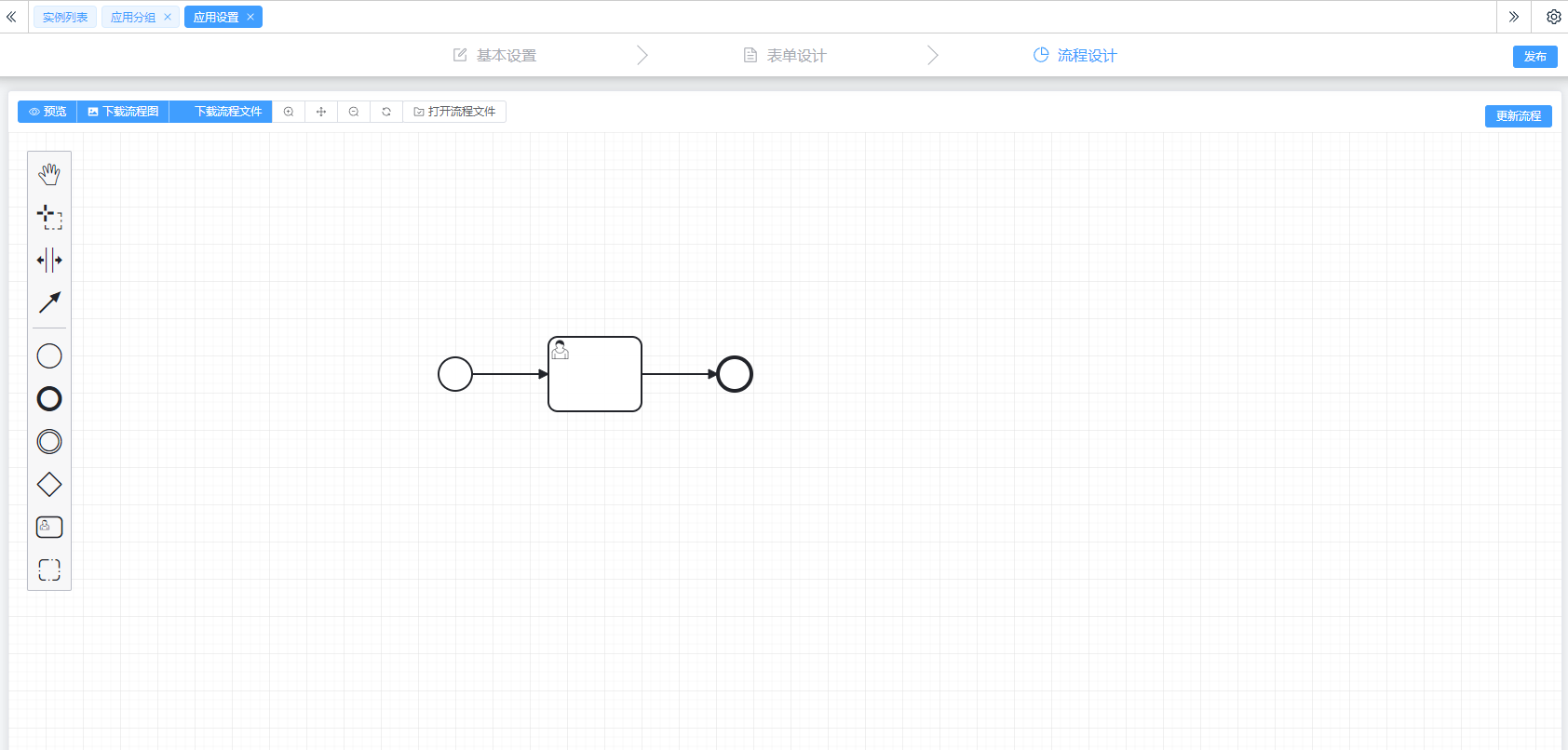Activate the hand tool in palette
Screen dimensions: 1568x750
click(49, 174)
